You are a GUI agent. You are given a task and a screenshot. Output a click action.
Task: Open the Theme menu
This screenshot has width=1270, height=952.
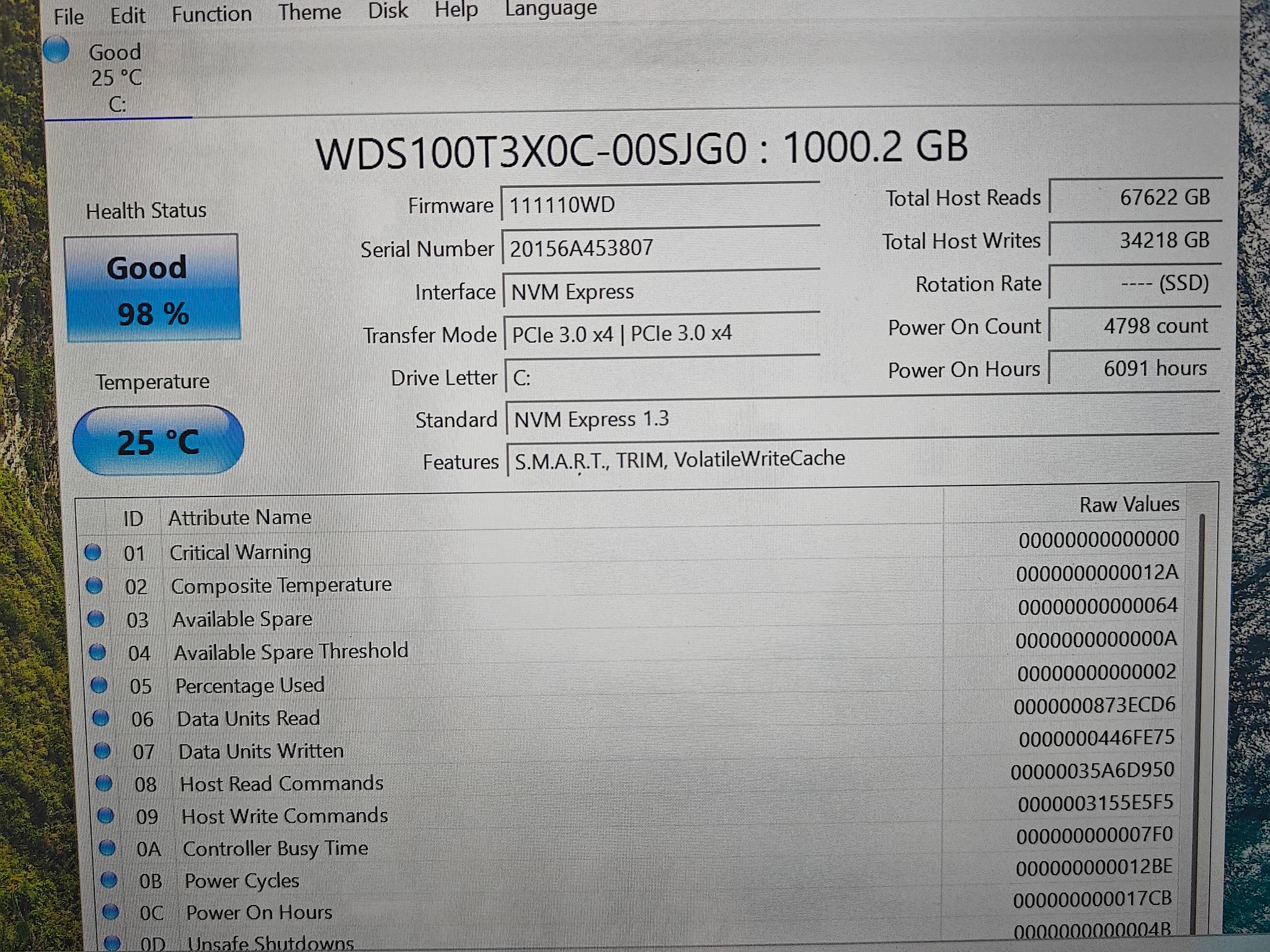pos(309,12)
